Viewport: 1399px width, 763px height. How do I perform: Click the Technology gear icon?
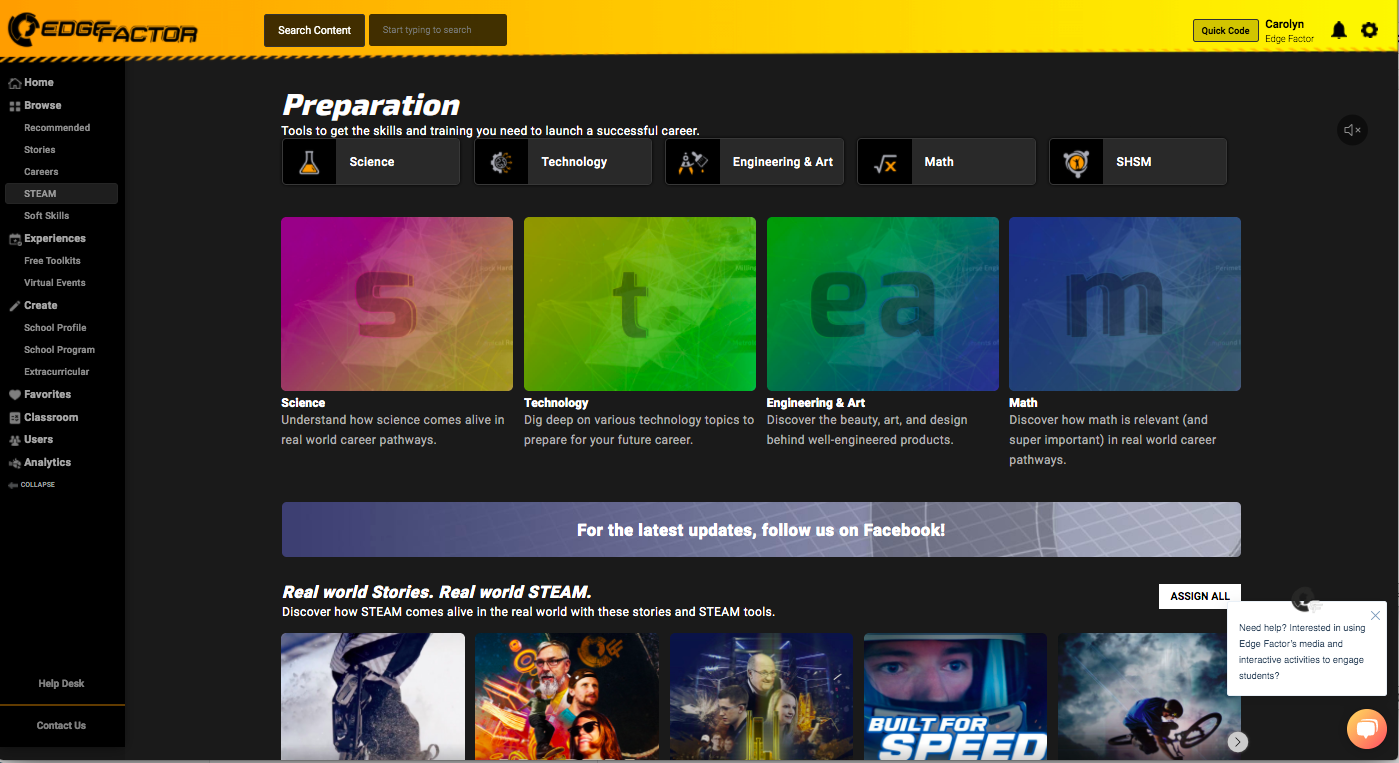coord(501,162)
